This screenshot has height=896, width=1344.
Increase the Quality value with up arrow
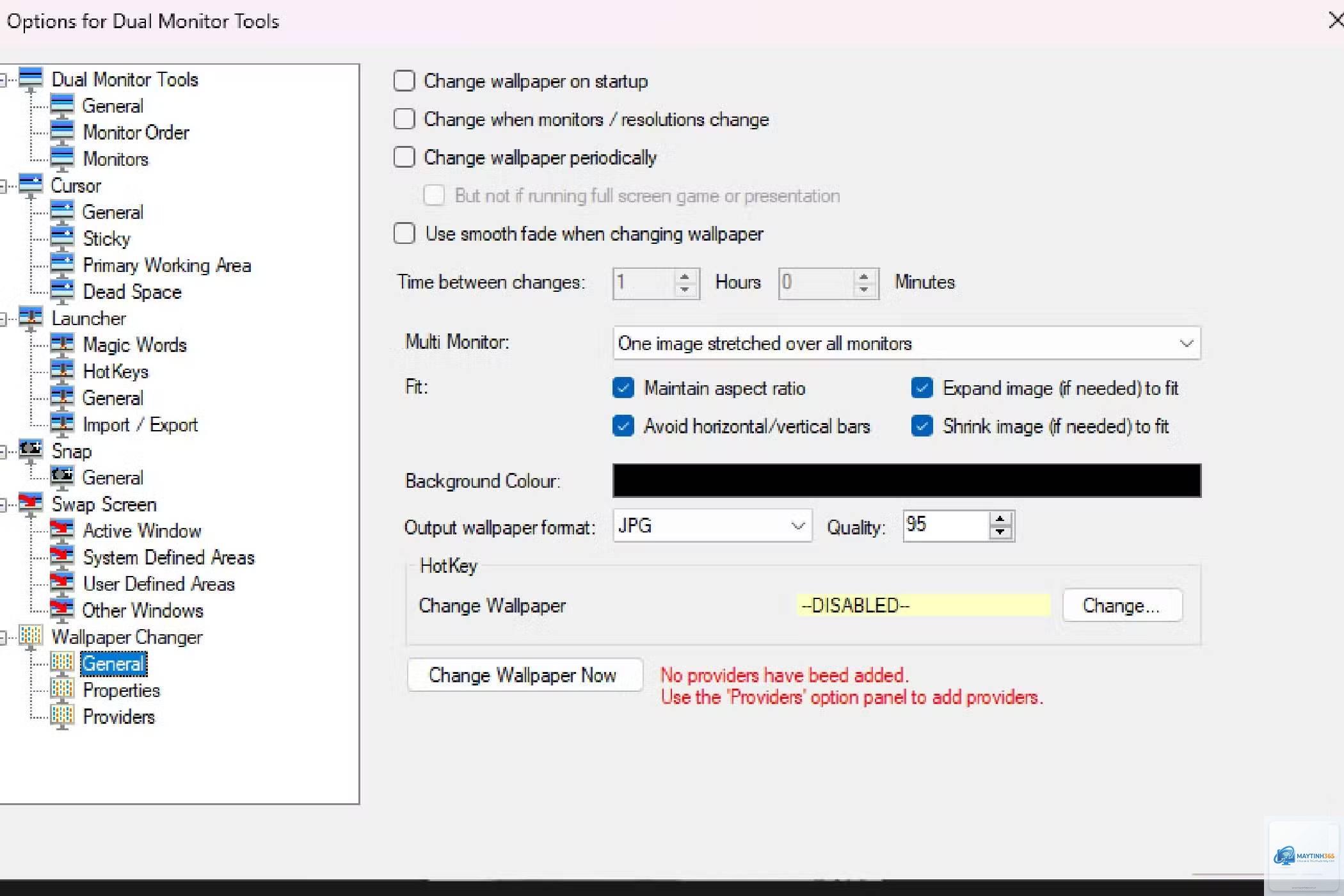[1000, 519]
